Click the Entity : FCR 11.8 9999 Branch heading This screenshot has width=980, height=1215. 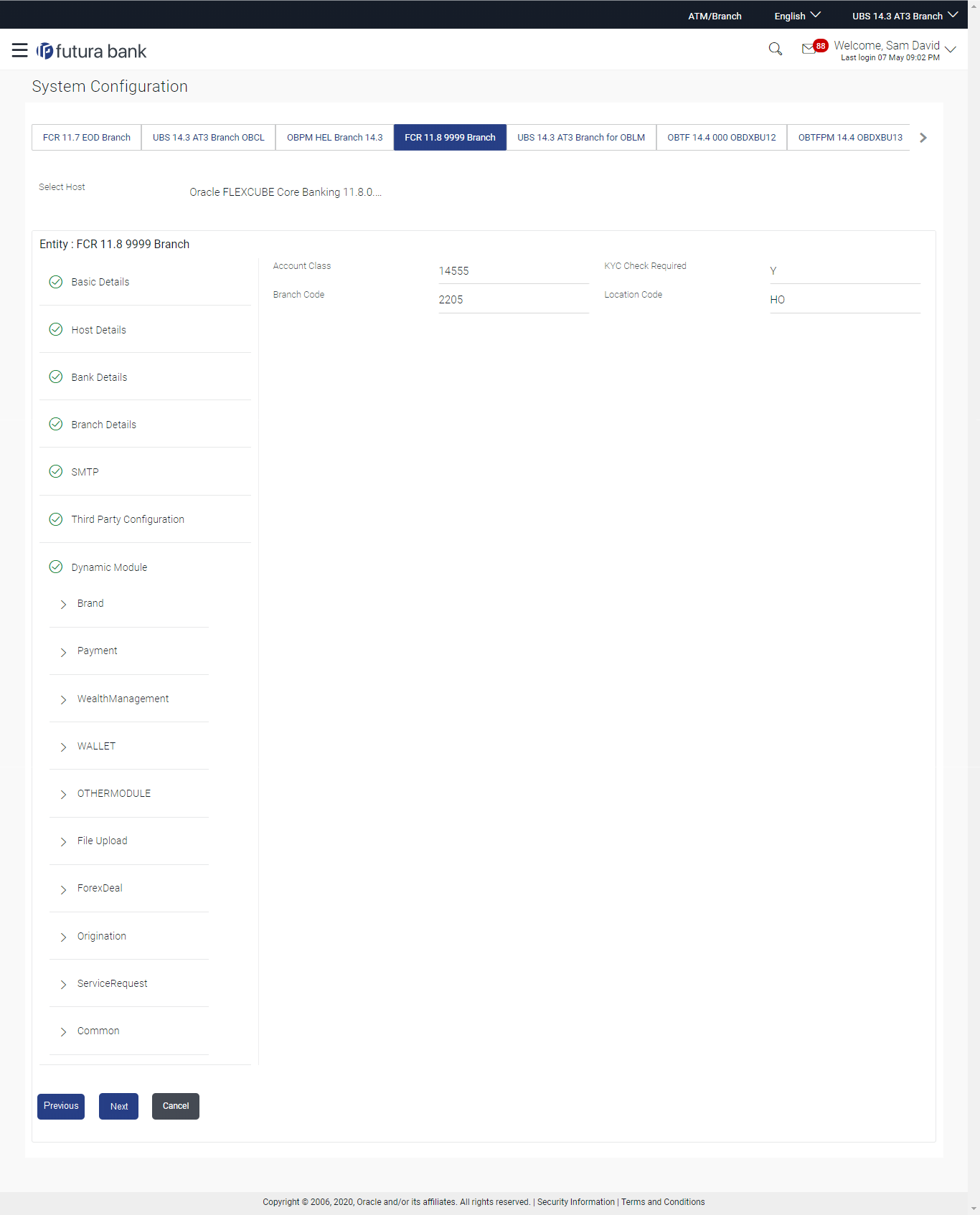(115, 244)
